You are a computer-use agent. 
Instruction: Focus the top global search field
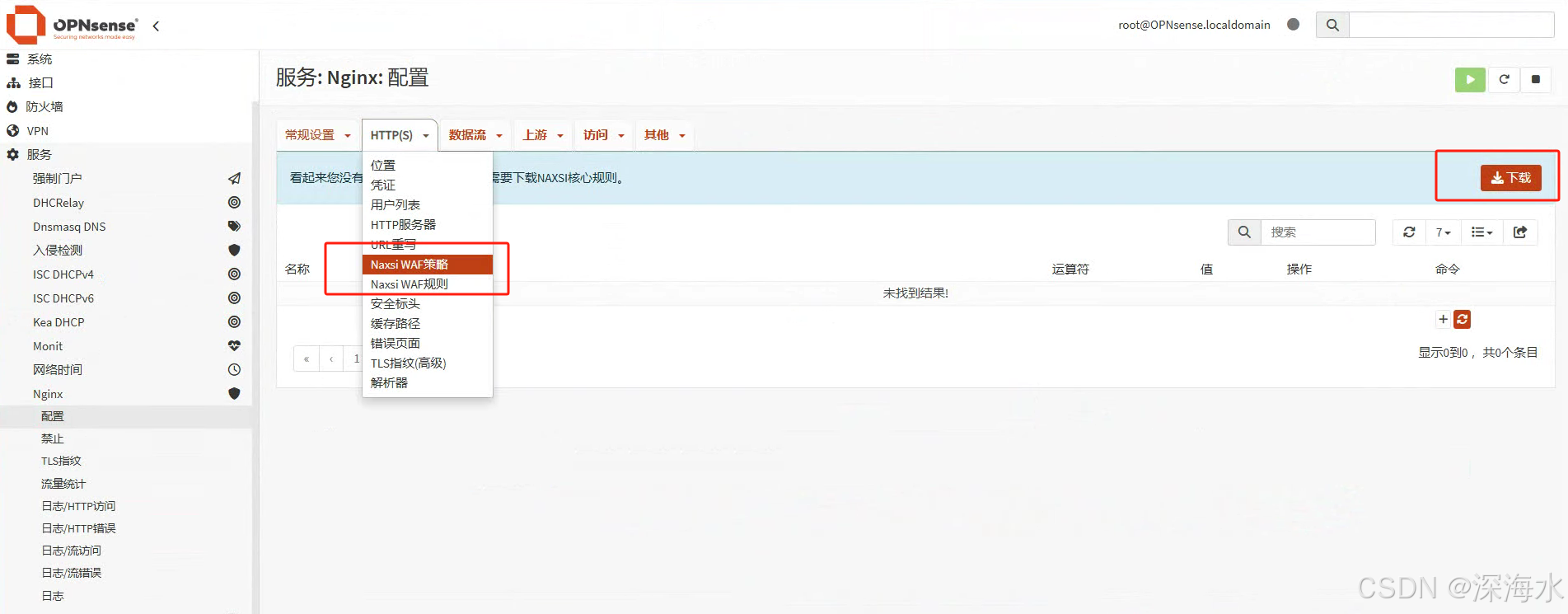pyautogui.click(x=1451, y=25)
